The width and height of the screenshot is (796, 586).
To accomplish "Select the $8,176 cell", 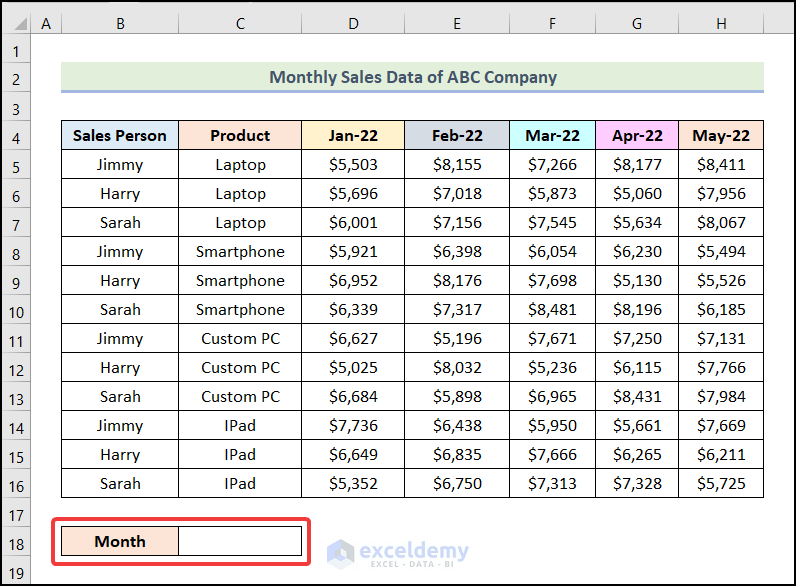I will pyautogui.click(x=457, y=280).
